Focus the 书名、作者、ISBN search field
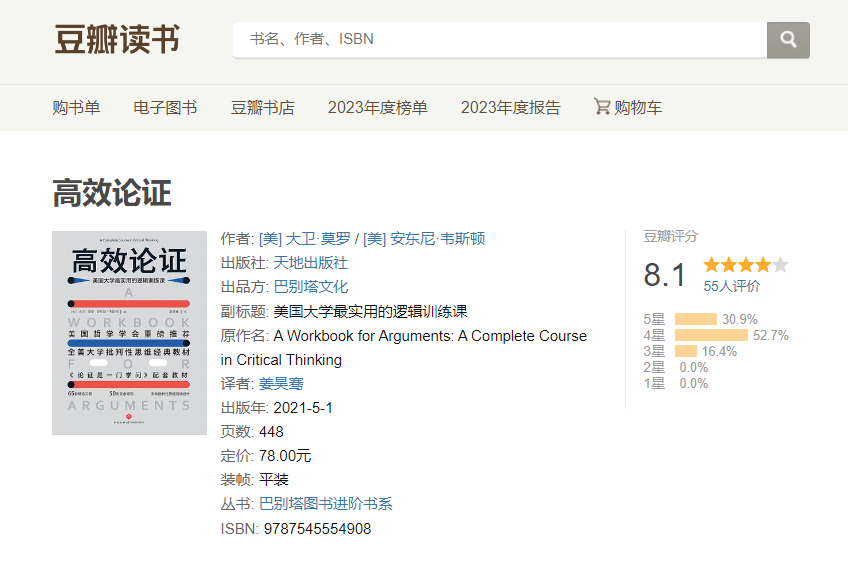848x567 pixels. coord(499,40)
